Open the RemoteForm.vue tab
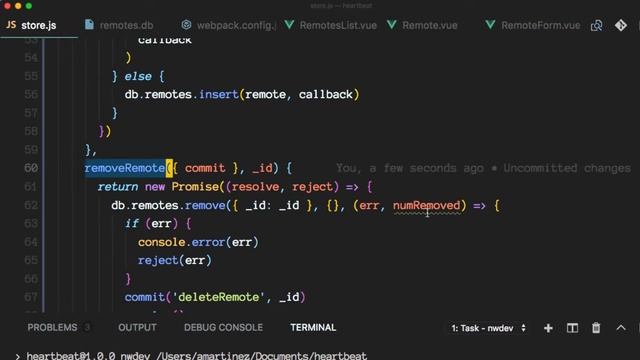The image size is (640, 360). point(540,25)
